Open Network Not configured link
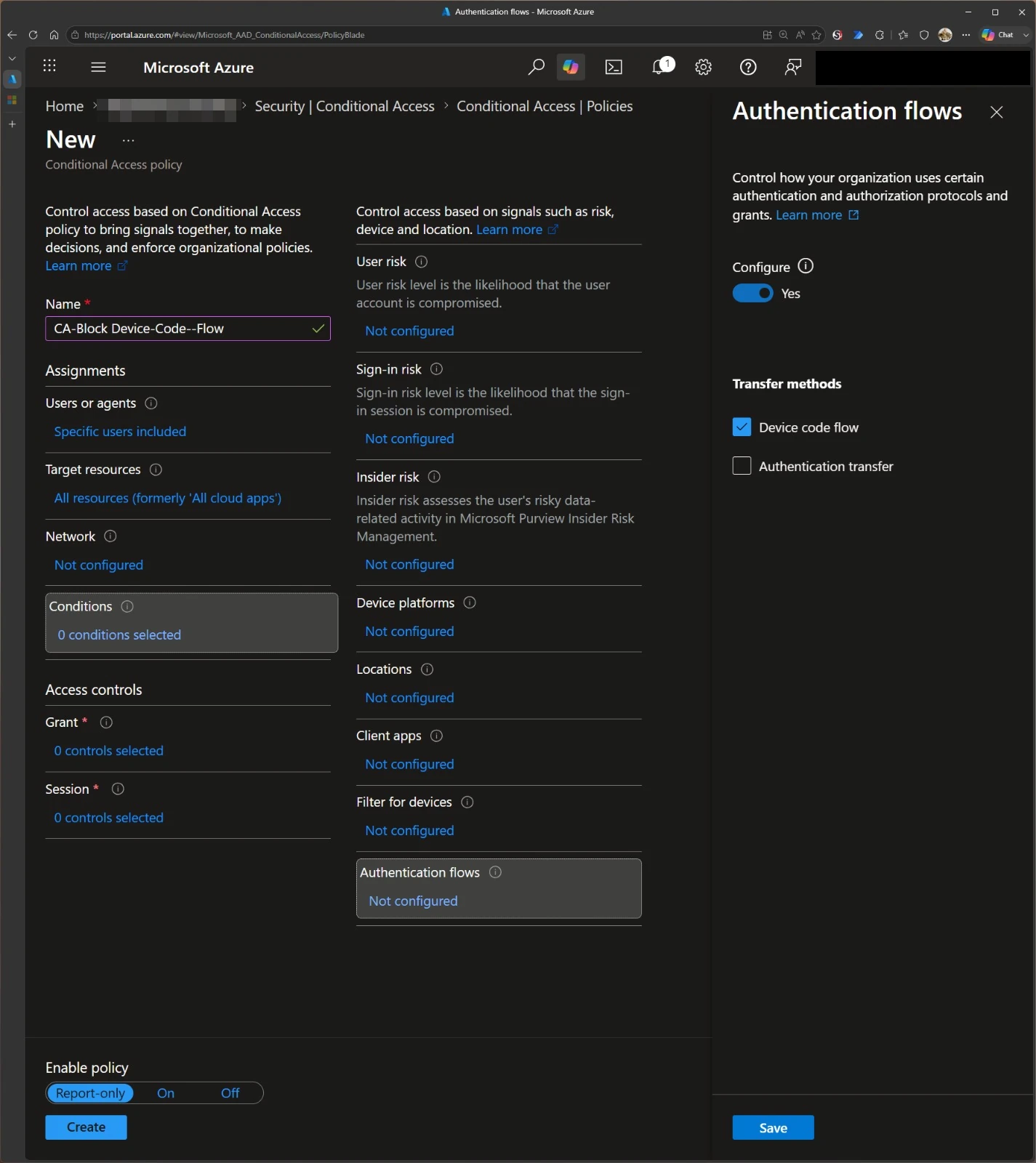This screenshot has height=1163, width=1036. pos(99,566)
